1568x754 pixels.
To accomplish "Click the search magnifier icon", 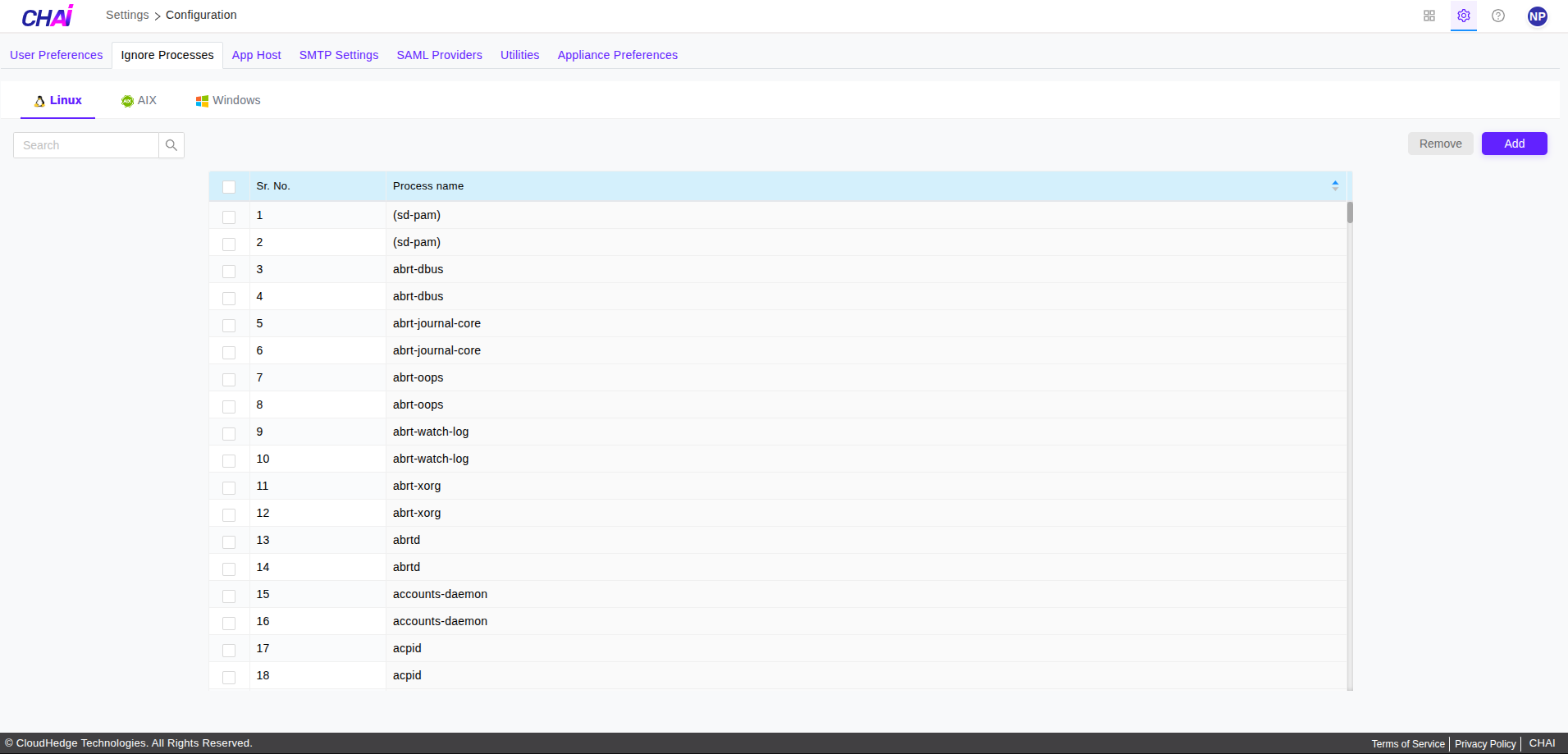I will (x=171, y=144).
